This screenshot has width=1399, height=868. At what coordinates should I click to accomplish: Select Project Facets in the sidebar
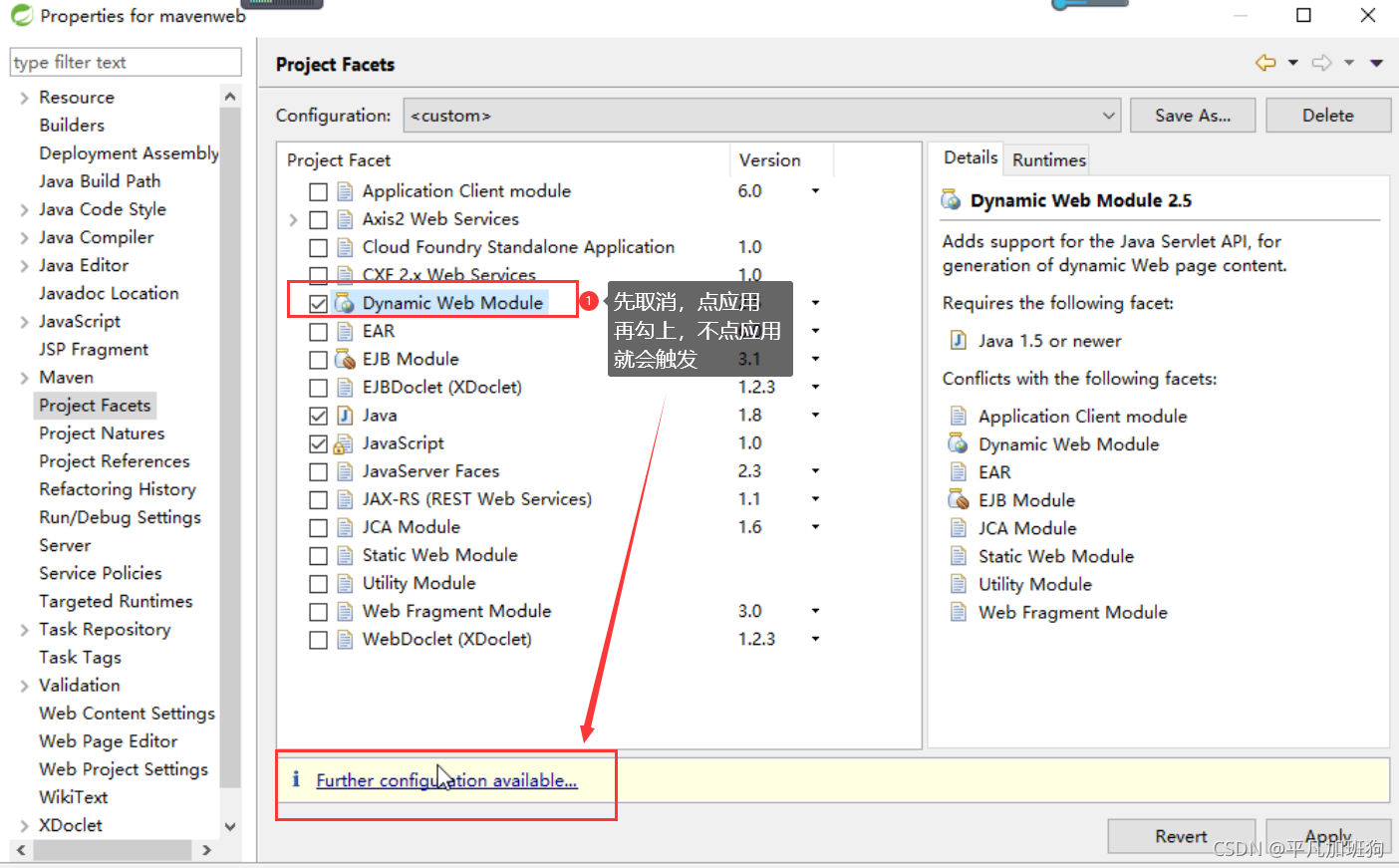point(95,406)
